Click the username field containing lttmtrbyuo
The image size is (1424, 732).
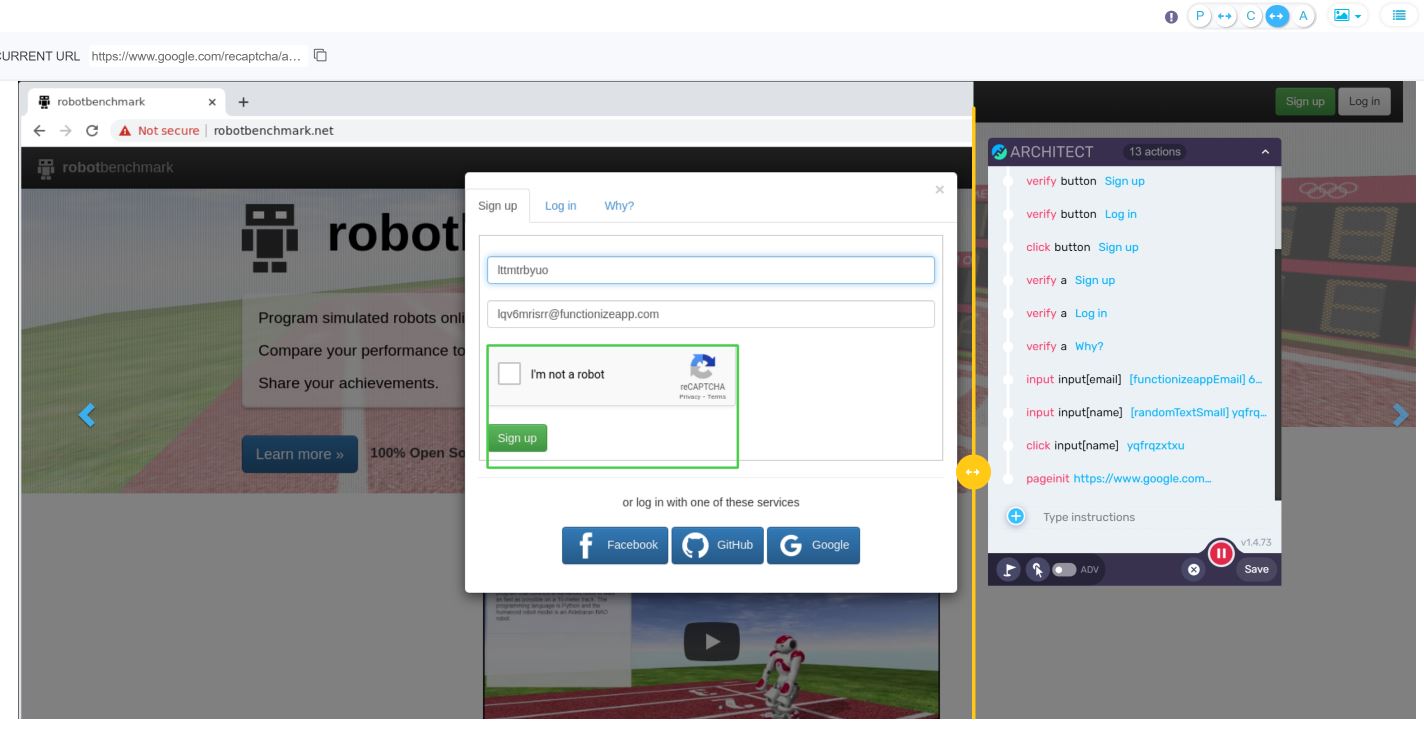coord(711,270)
